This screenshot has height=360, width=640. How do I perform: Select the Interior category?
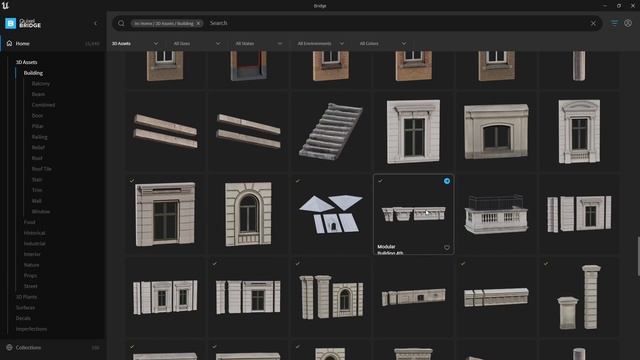coord(32,254)
